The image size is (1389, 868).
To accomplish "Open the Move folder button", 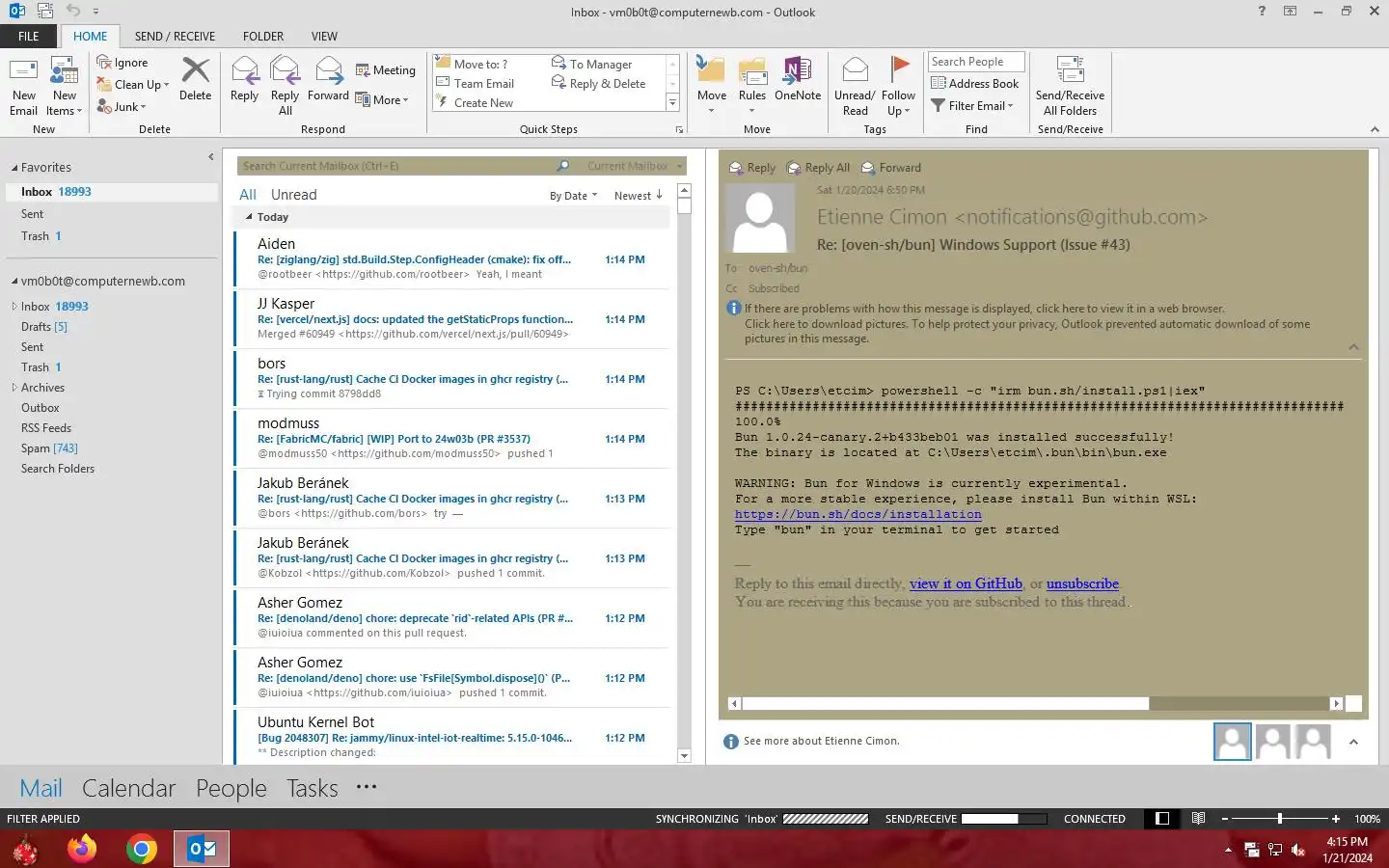I will click(712, 87).
